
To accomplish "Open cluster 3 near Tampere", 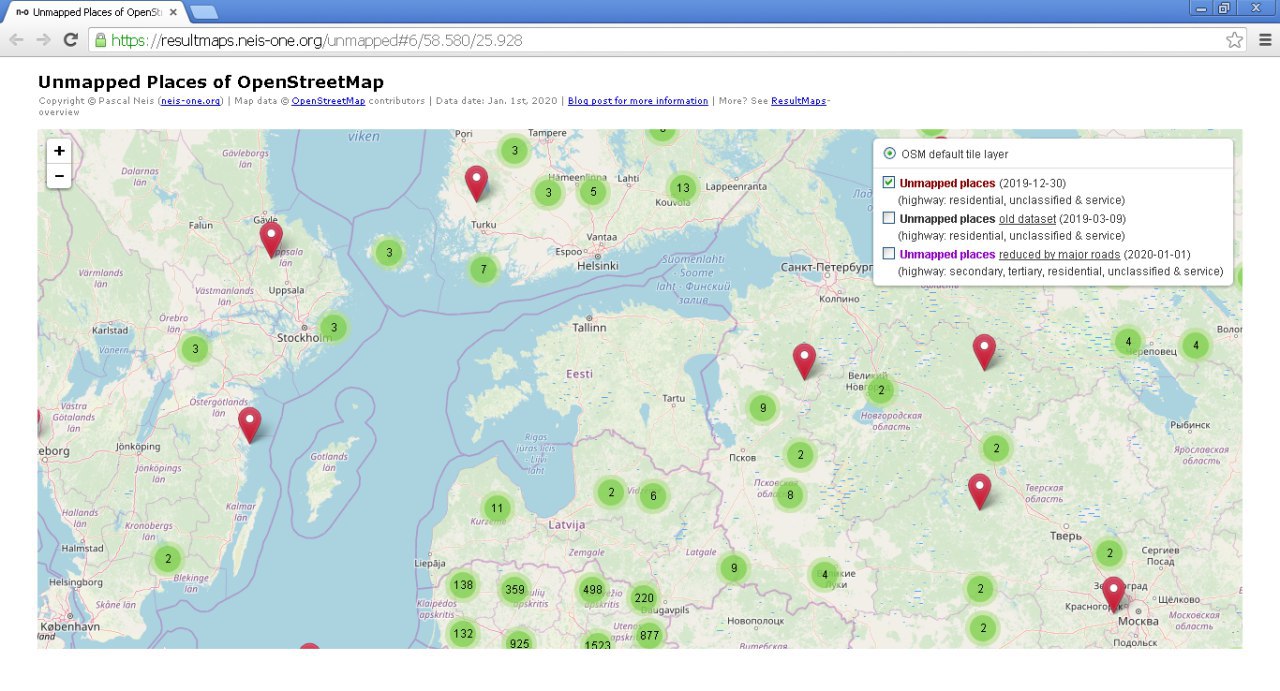I will click(x=513, y=151).
